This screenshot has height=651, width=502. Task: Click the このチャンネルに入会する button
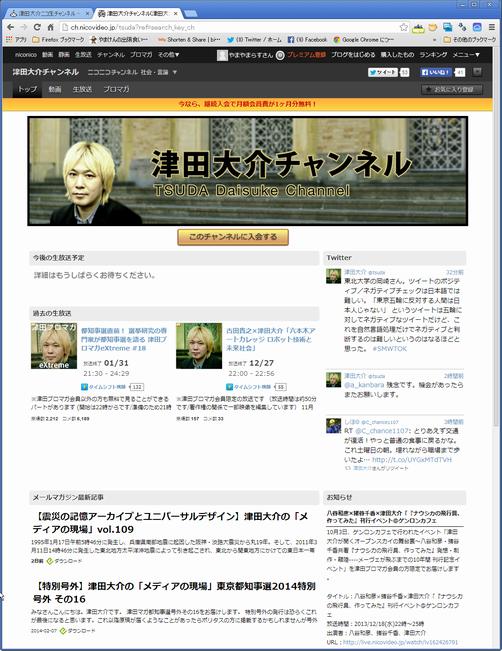coord(233,237)
